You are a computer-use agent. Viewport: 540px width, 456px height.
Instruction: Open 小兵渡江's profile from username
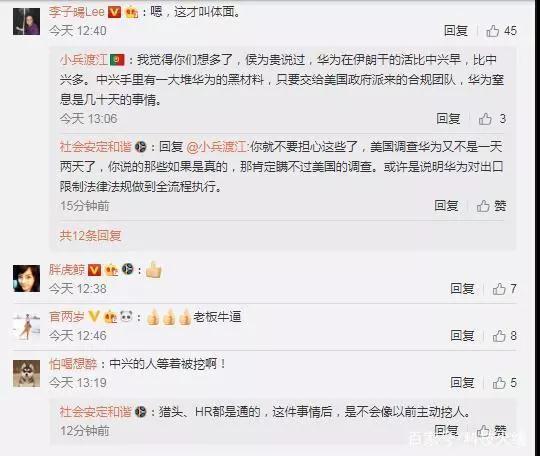[84, 60]
